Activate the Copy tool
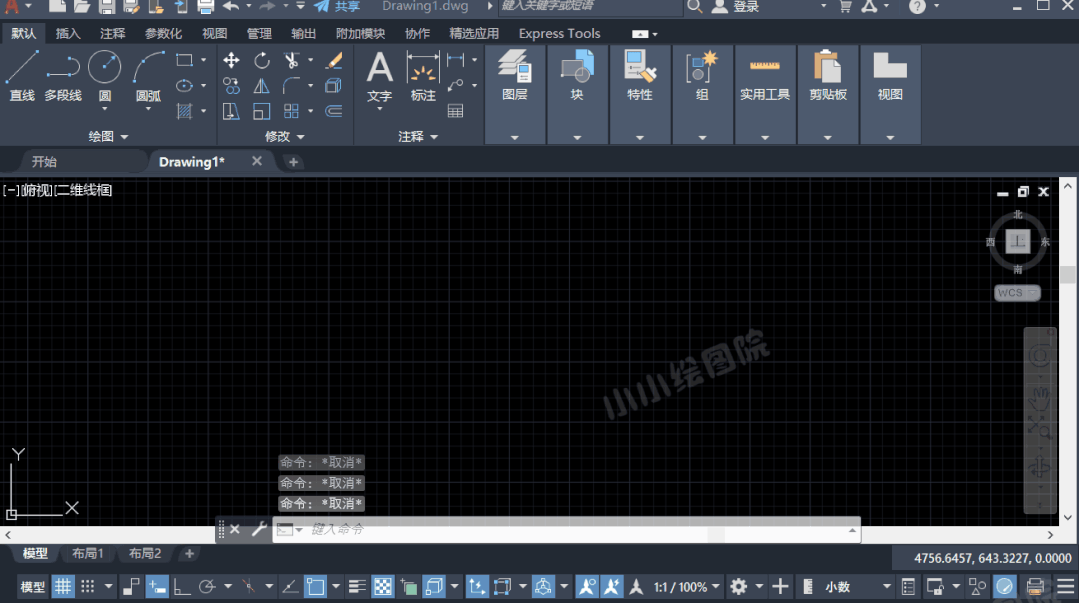 [231, 85]
